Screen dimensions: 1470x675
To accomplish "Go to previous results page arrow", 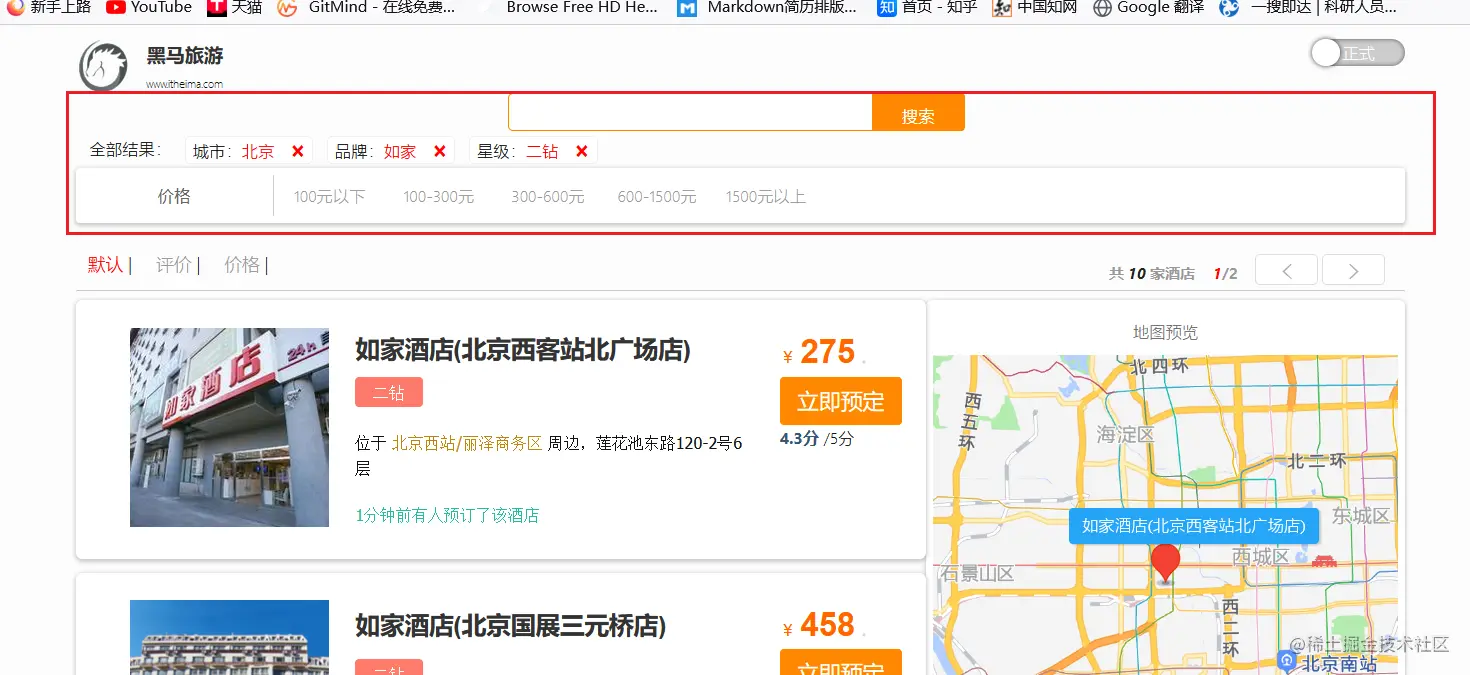I will tap(1286, 270).
